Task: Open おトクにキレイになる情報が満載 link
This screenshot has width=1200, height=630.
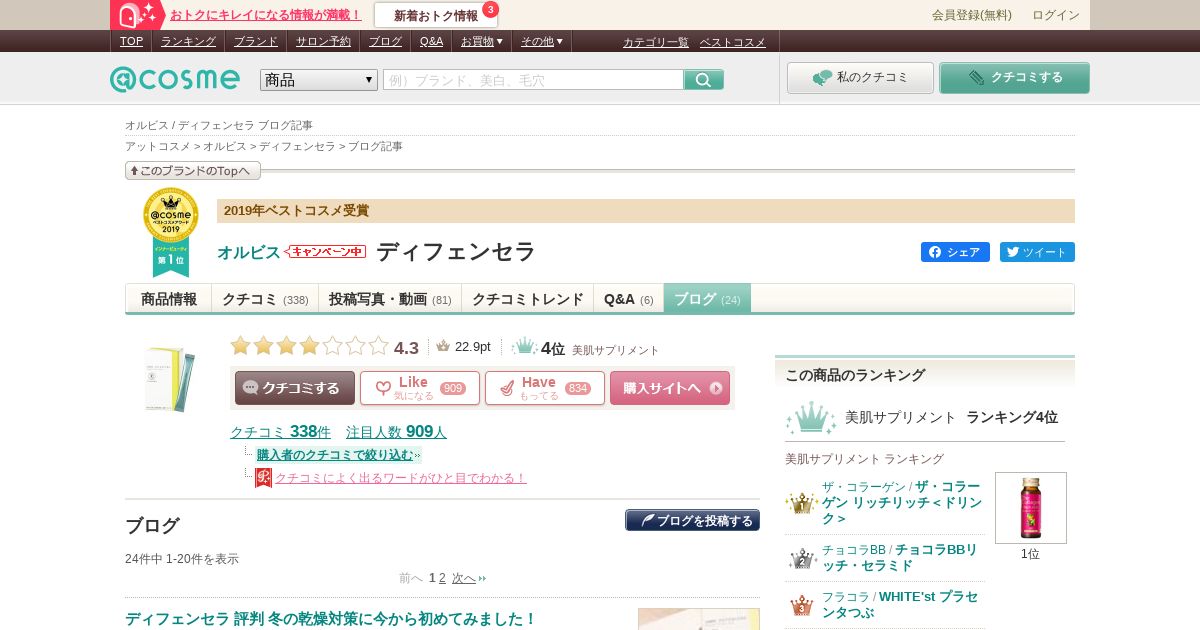Action: coord(266,15)
